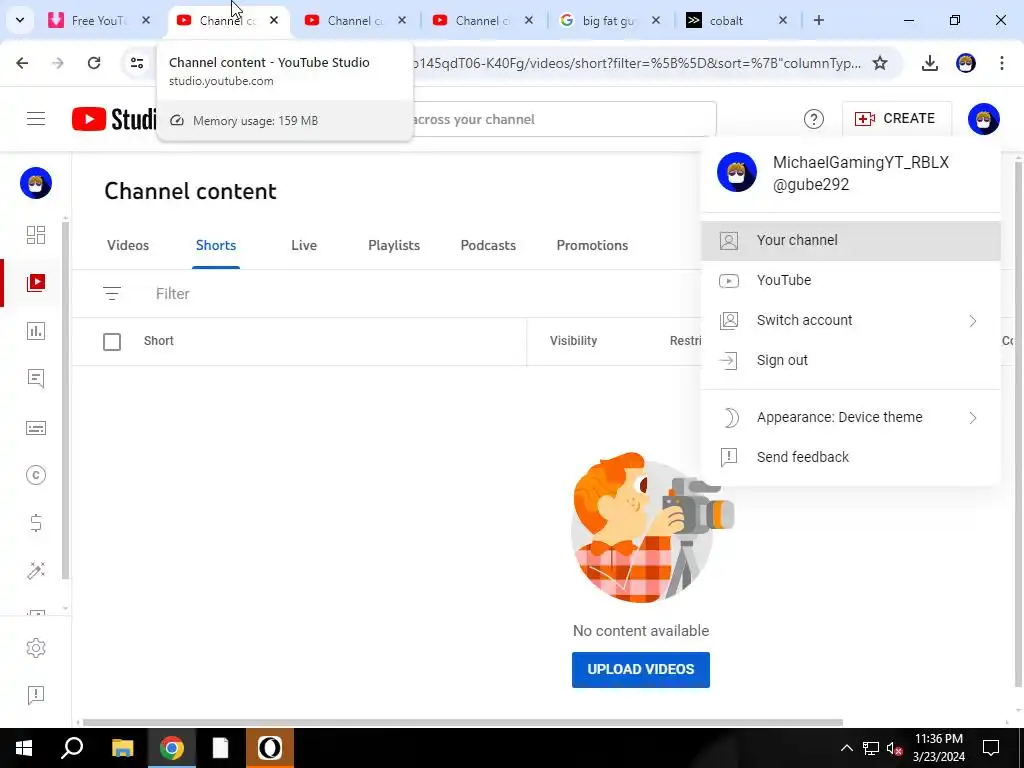Open the tab search dropdown arrow
This screenshot has height=768, width=1024.
tap(20, 20)
